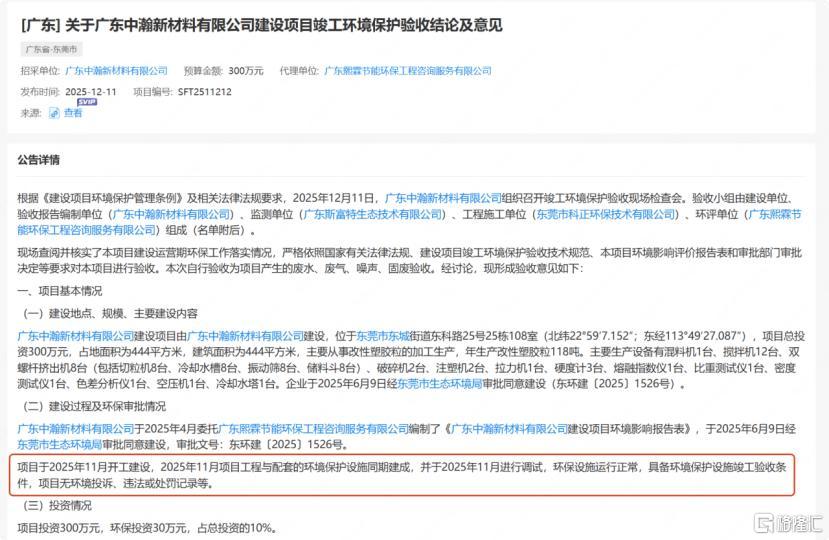Click the 发布时间 value 2025-12-11
The height and width of the screenshot is (540, 829).
coord(91,91)
